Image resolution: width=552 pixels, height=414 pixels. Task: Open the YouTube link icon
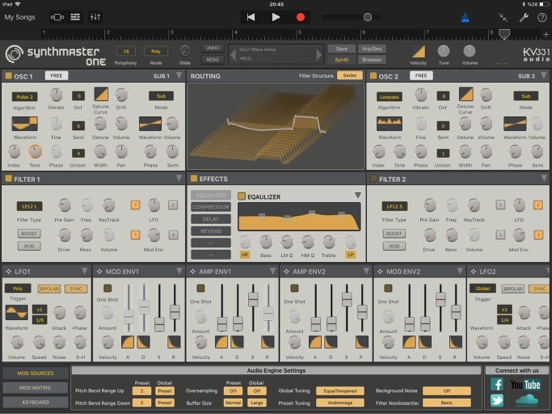coord(525,385)
